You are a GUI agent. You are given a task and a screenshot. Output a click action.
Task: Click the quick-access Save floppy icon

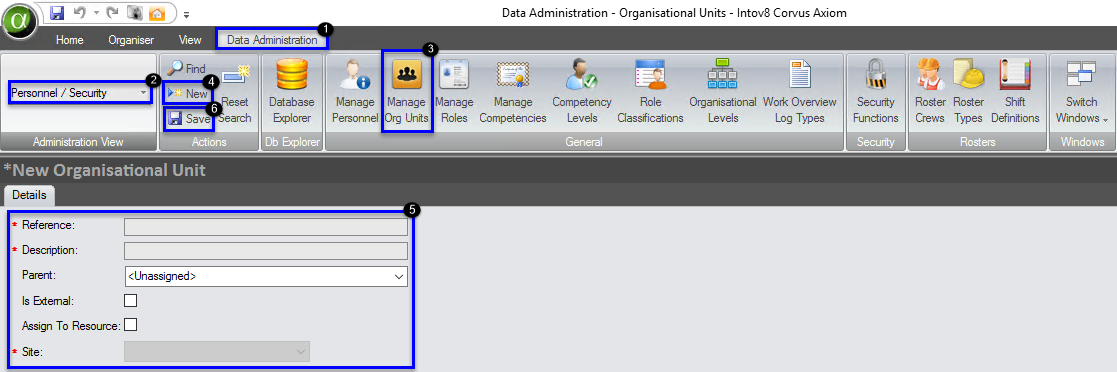pyautogui.click(x=58, y=13)
